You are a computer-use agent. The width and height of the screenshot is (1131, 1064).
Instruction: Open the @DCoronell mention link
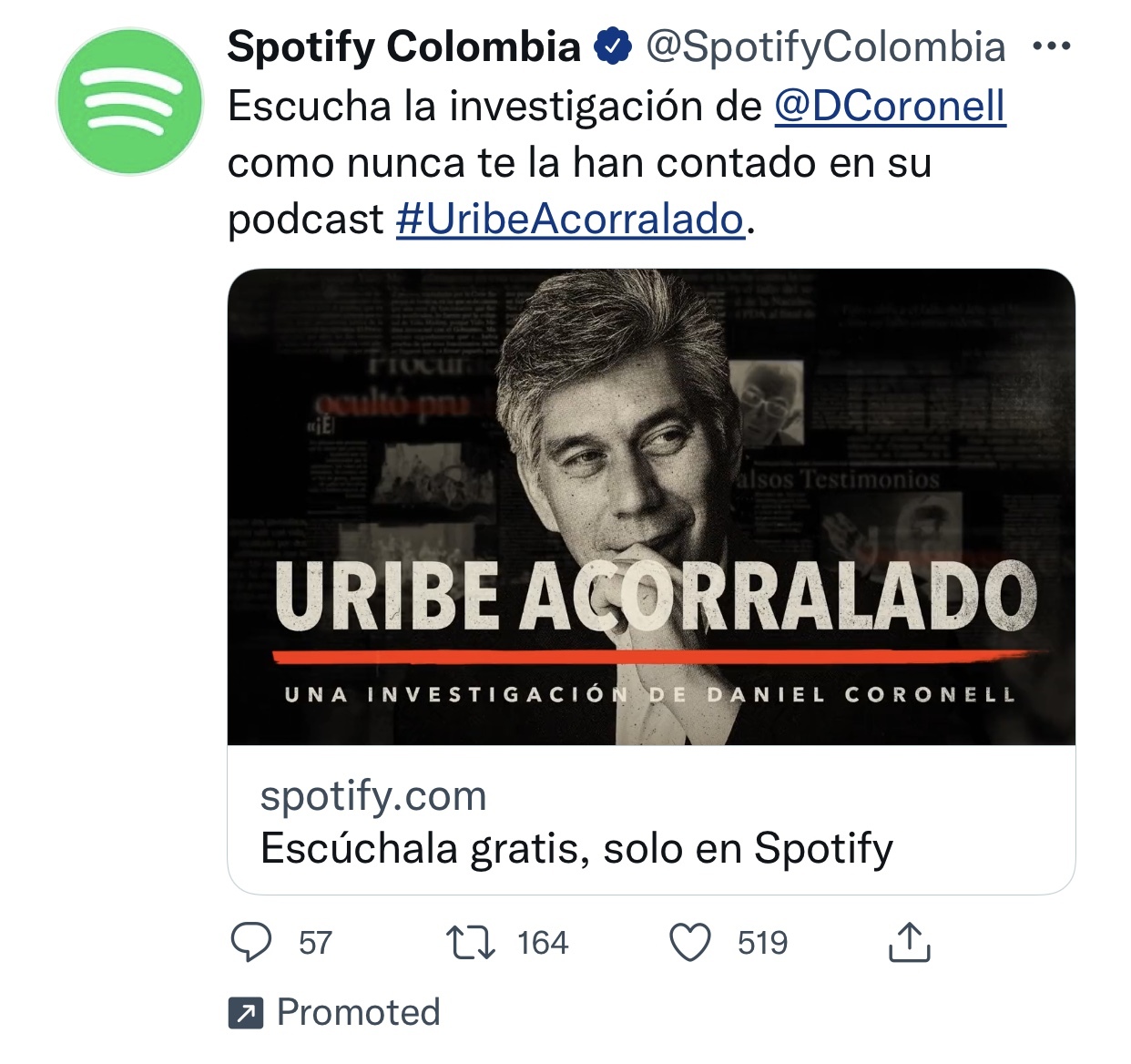[890, 107]
